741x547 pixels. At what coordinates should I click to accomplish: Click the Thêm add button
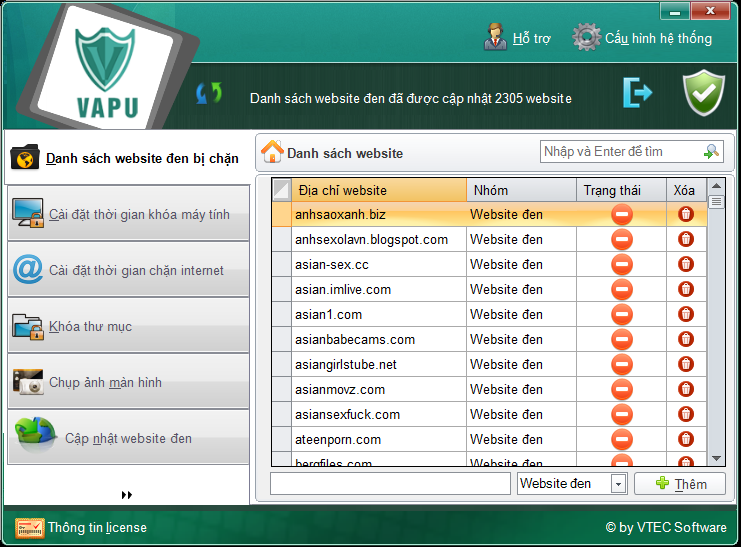click(x=680, y=484)
